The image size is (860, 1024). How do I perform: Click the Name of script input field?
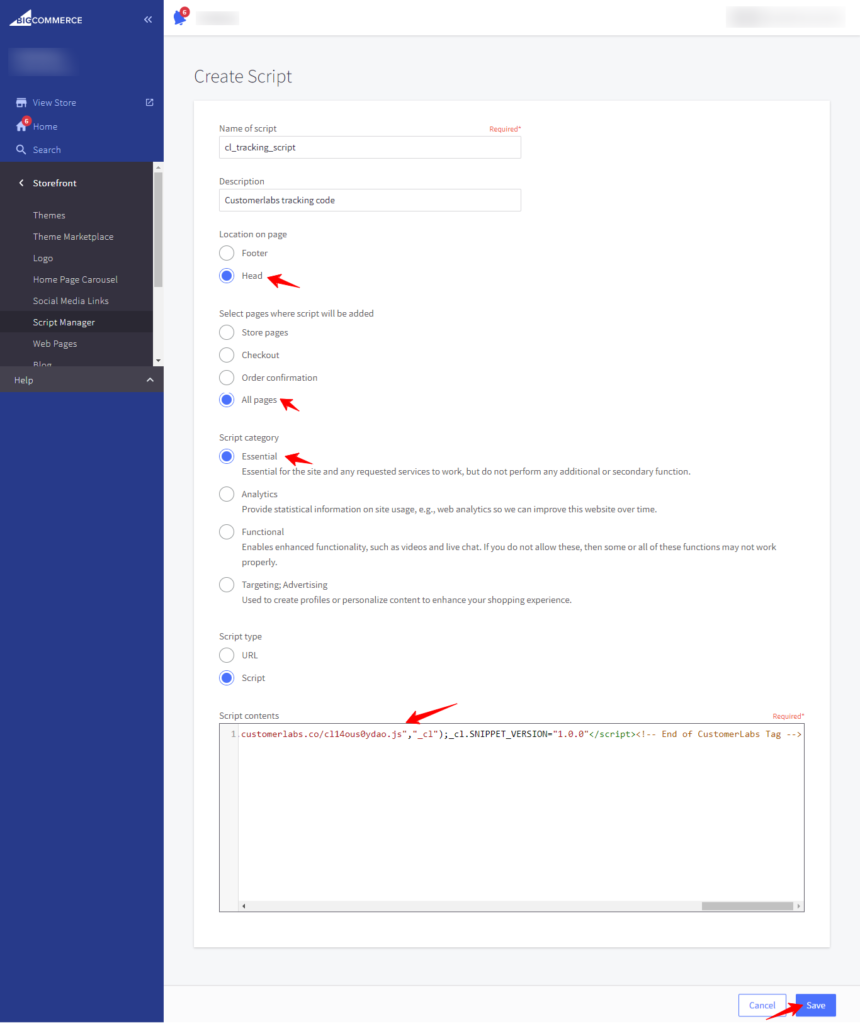click(370, 147)
